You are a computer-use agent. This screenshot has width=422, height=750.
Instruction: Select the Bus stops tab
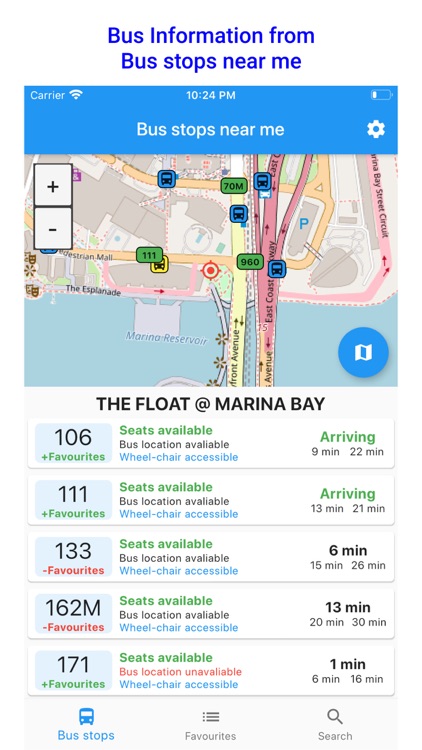click(x=86, y=725)
